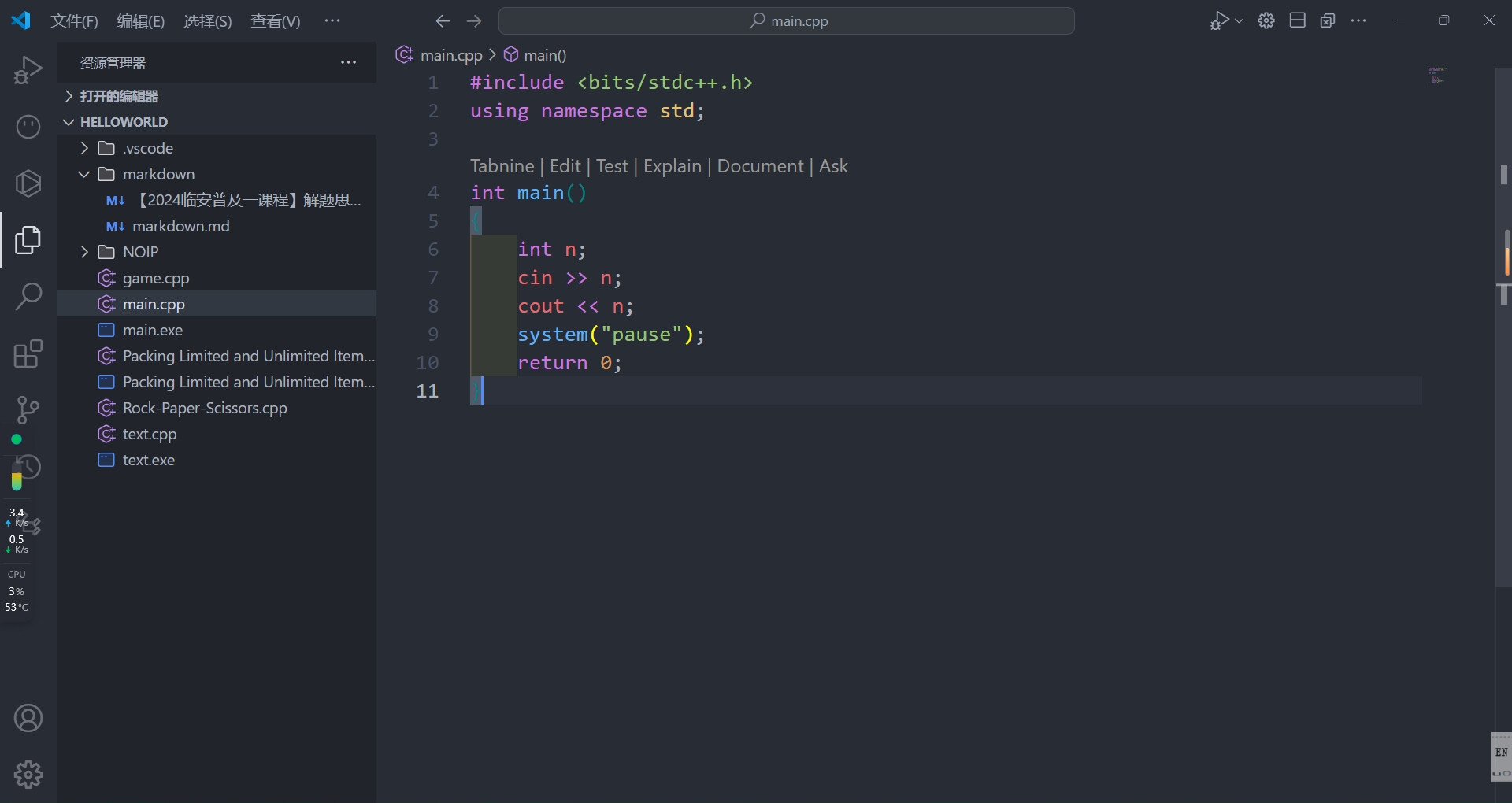Open the Source Control view
The height and width of the screenshot is (803, 1512).
tap(28, 409)
